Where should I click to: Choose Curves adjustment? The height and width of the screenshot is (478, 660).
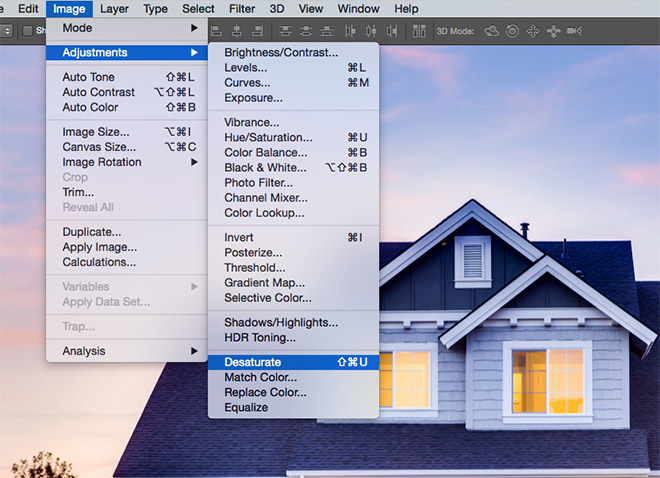(x=293, y=83)
